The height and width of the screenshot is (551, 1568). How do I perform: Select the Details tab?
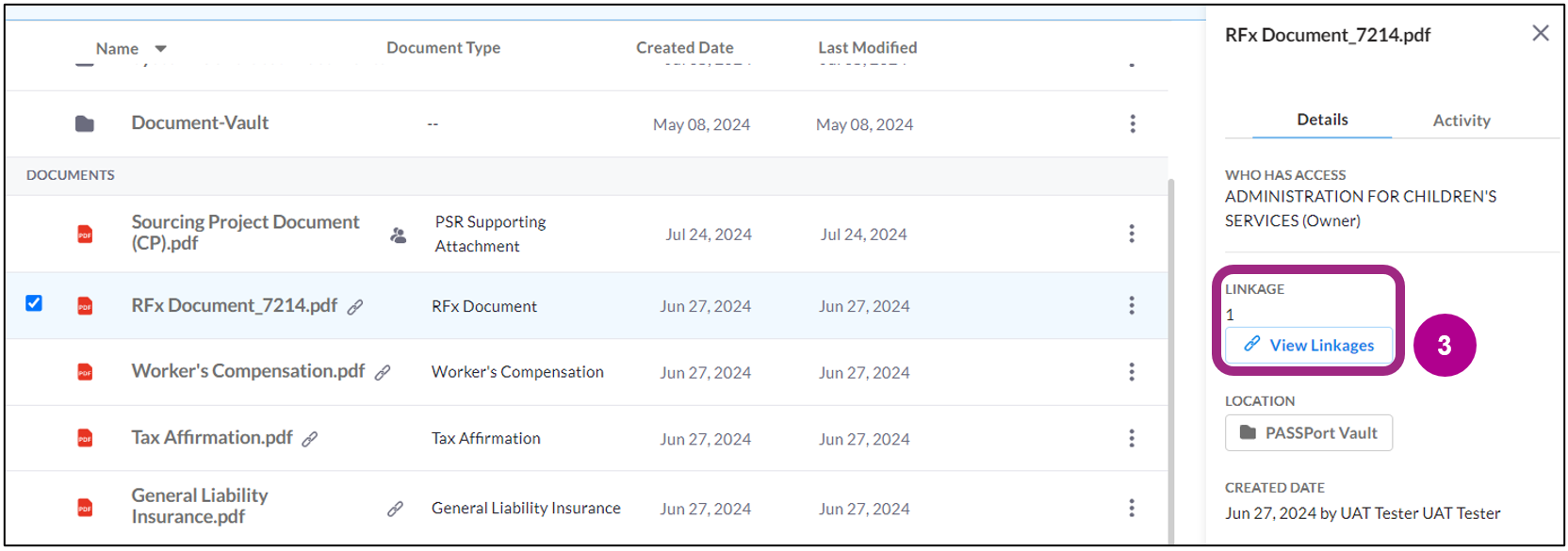[1322, 120]
